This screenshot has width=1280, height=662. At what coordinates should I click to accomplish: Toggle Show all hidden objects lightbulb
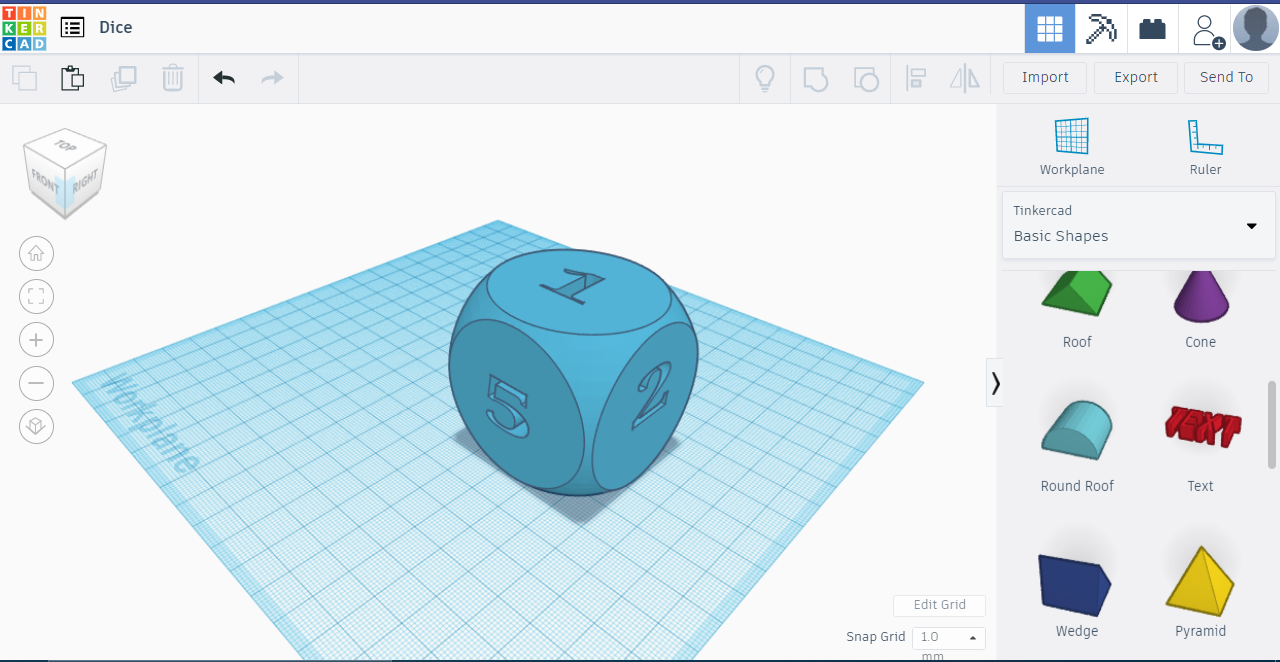pos(765,77)
